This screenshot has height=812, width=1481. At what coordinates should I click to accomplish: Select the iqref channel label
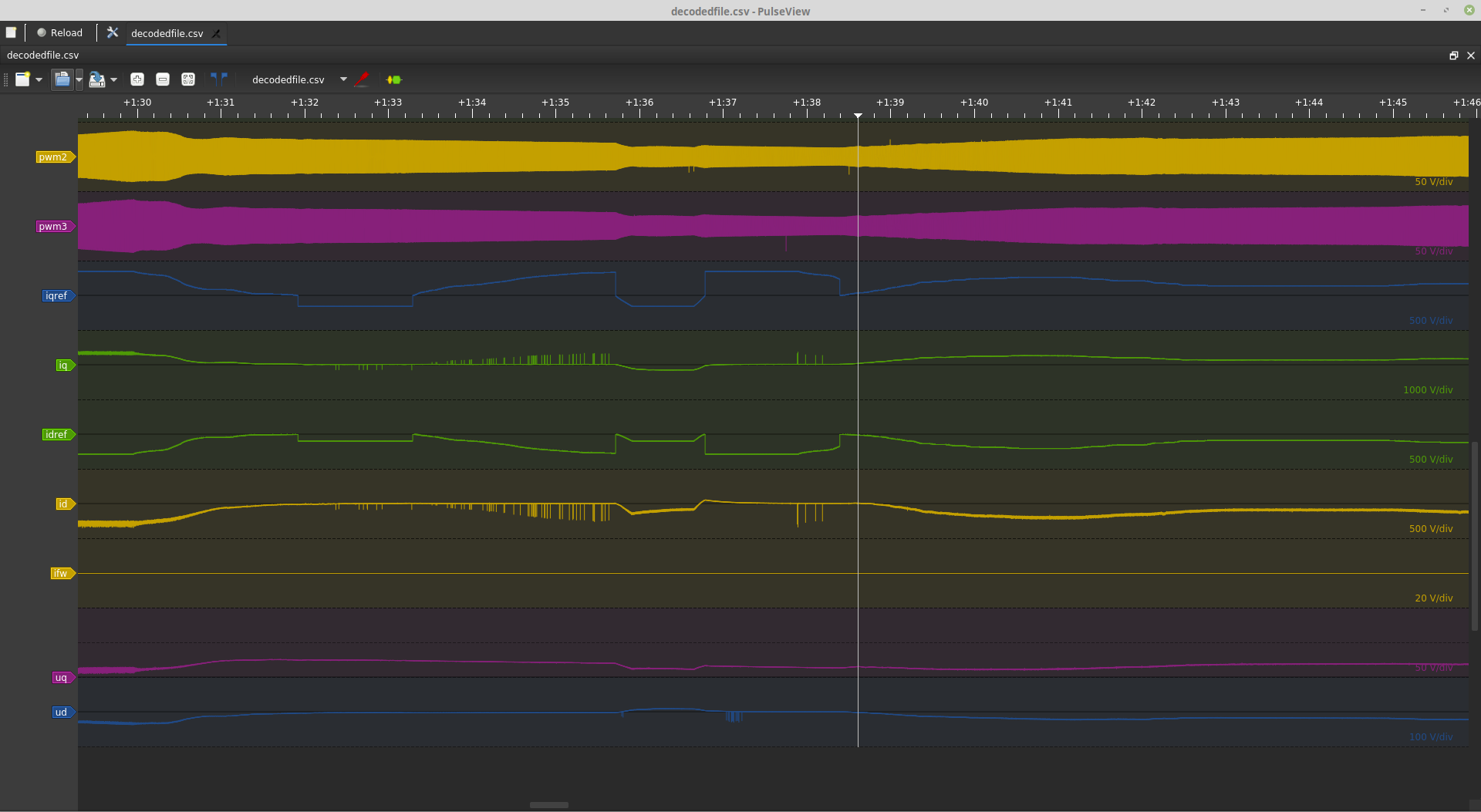(x=56, y=296)
